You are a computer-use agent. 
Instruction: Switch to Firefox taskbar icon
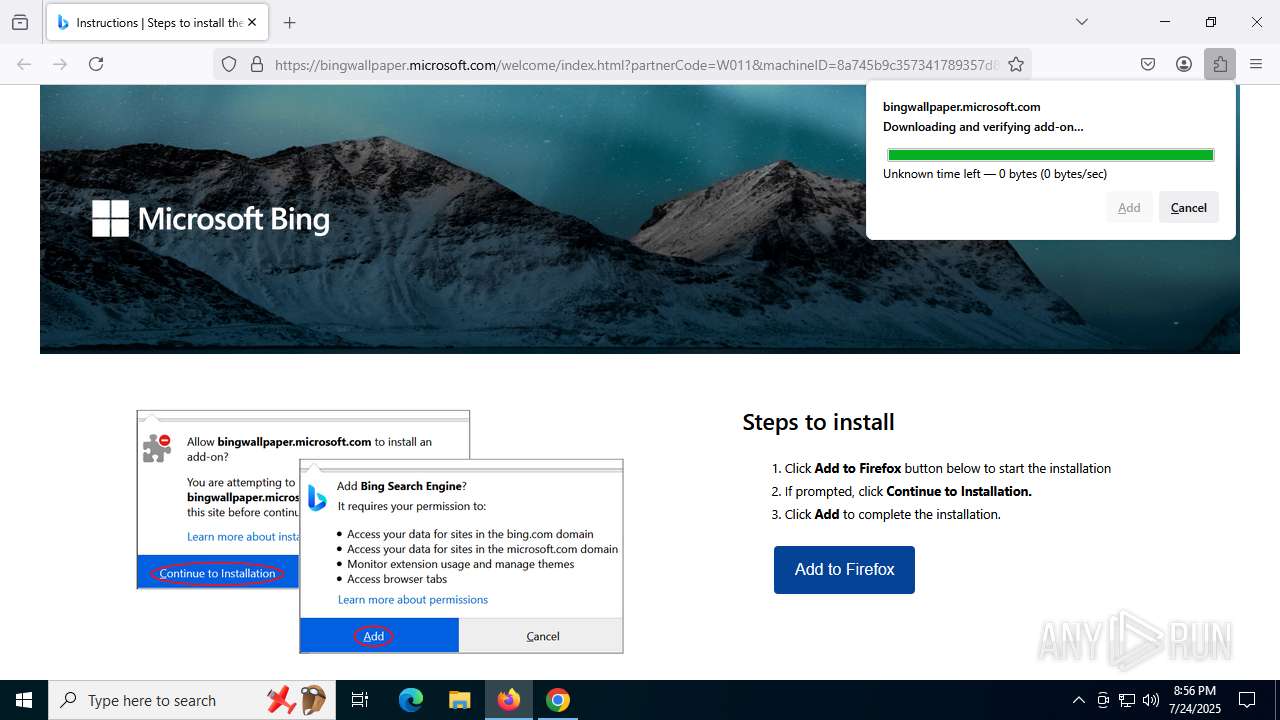coord(509,700)
